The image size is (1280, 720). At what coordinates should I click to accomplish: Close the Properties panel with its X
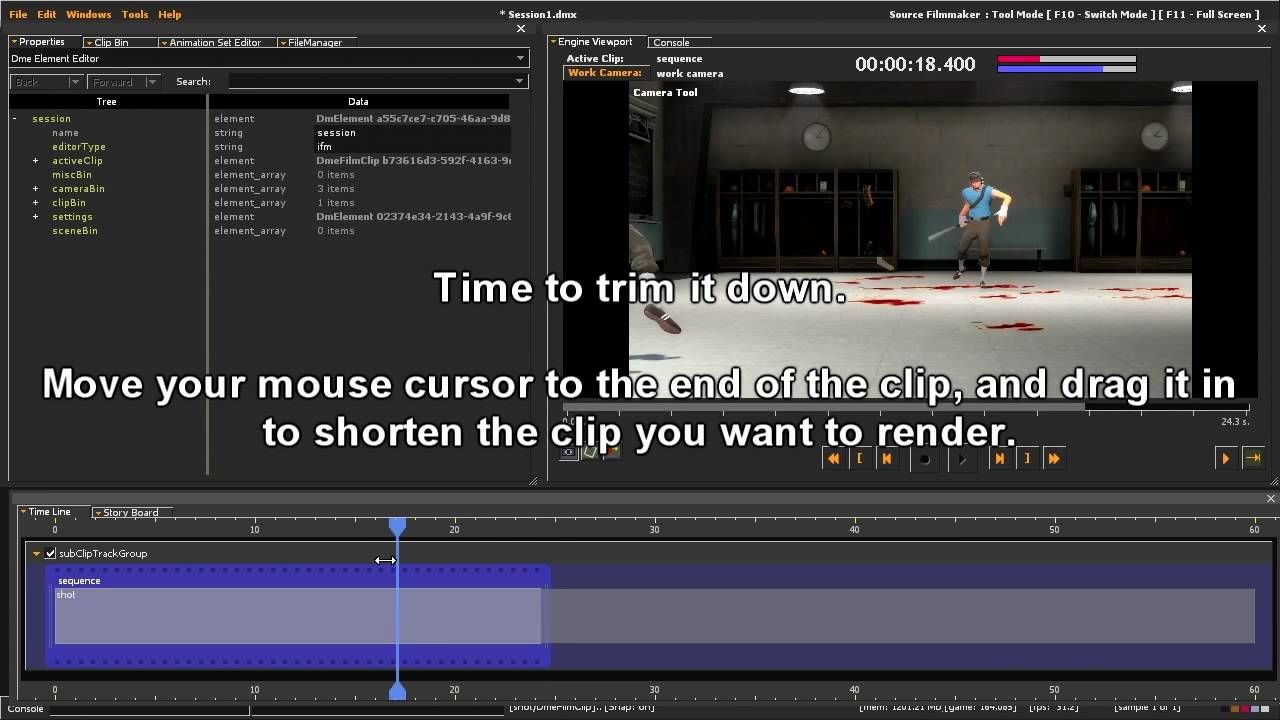[520, 29]
